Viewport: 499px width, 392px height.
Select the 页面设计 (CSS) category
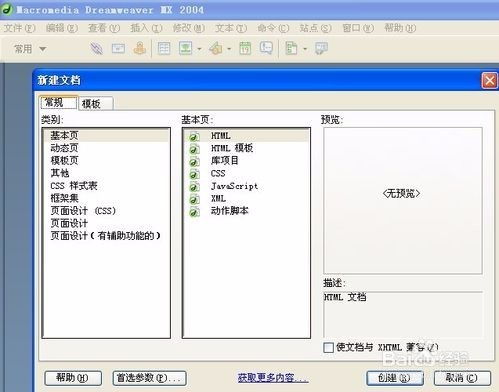106,211
